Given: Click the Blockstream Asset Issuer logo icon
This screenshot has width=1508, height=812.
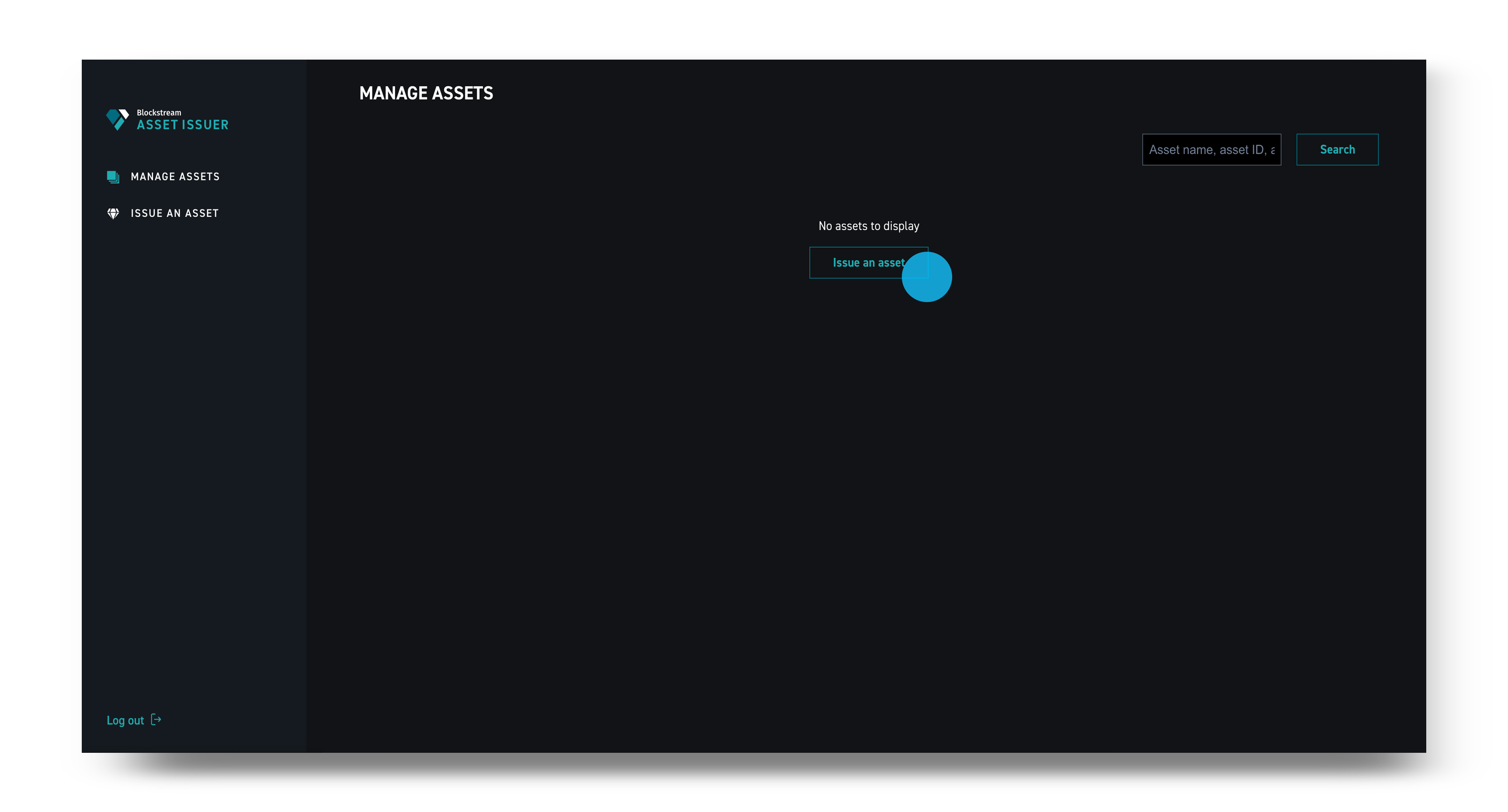Looking at the screenshot, I should click(x=118, y=119).
